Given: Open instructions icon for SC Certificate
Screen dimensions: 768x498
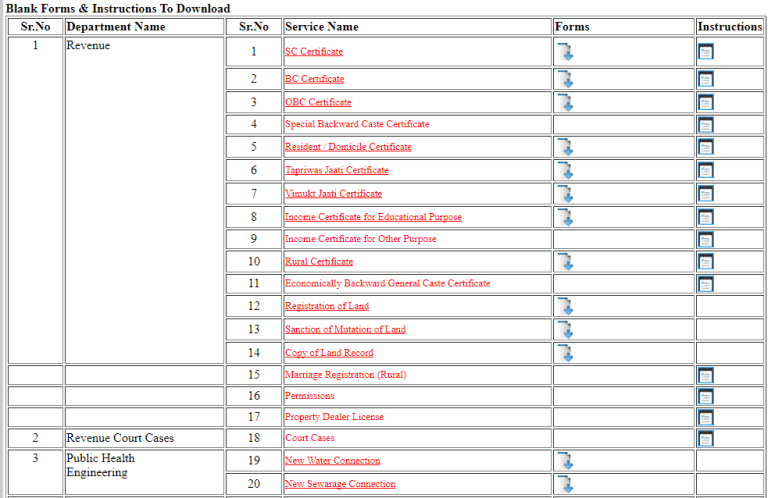Looking at the screenshot, I should pyautogui.click(x=706, y=51).
